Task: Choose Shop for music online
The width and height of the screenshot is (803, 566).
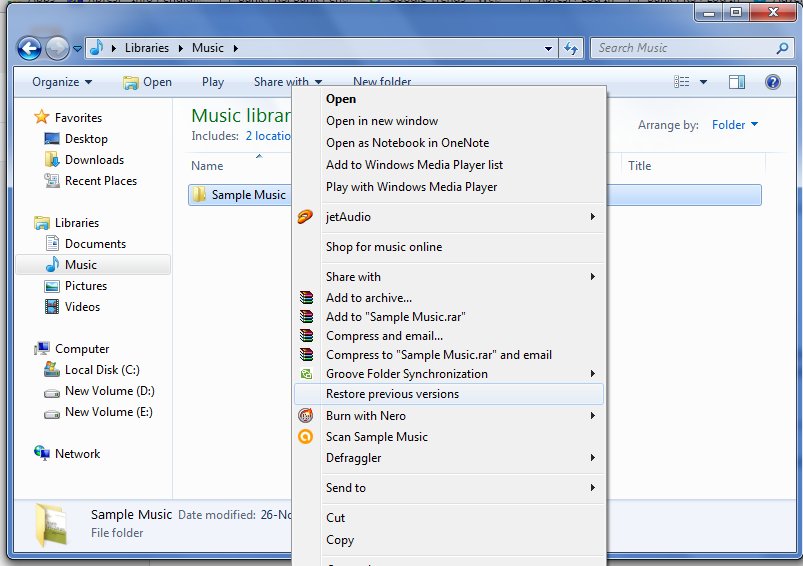Action: click(x=450, y=247)
